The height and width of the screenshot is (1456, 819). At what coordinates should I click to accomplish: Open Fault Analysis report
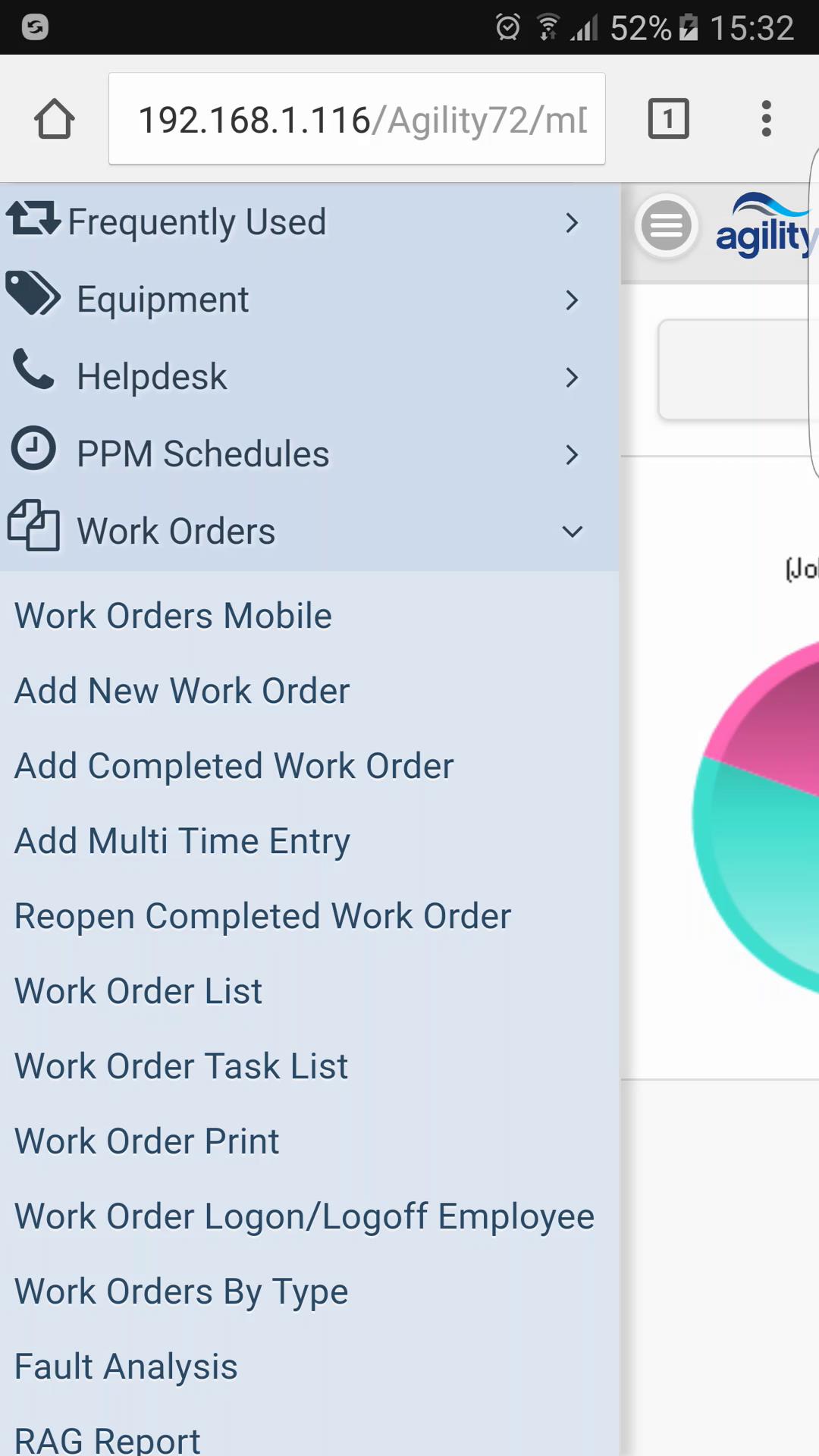(x=126, y=1367)
